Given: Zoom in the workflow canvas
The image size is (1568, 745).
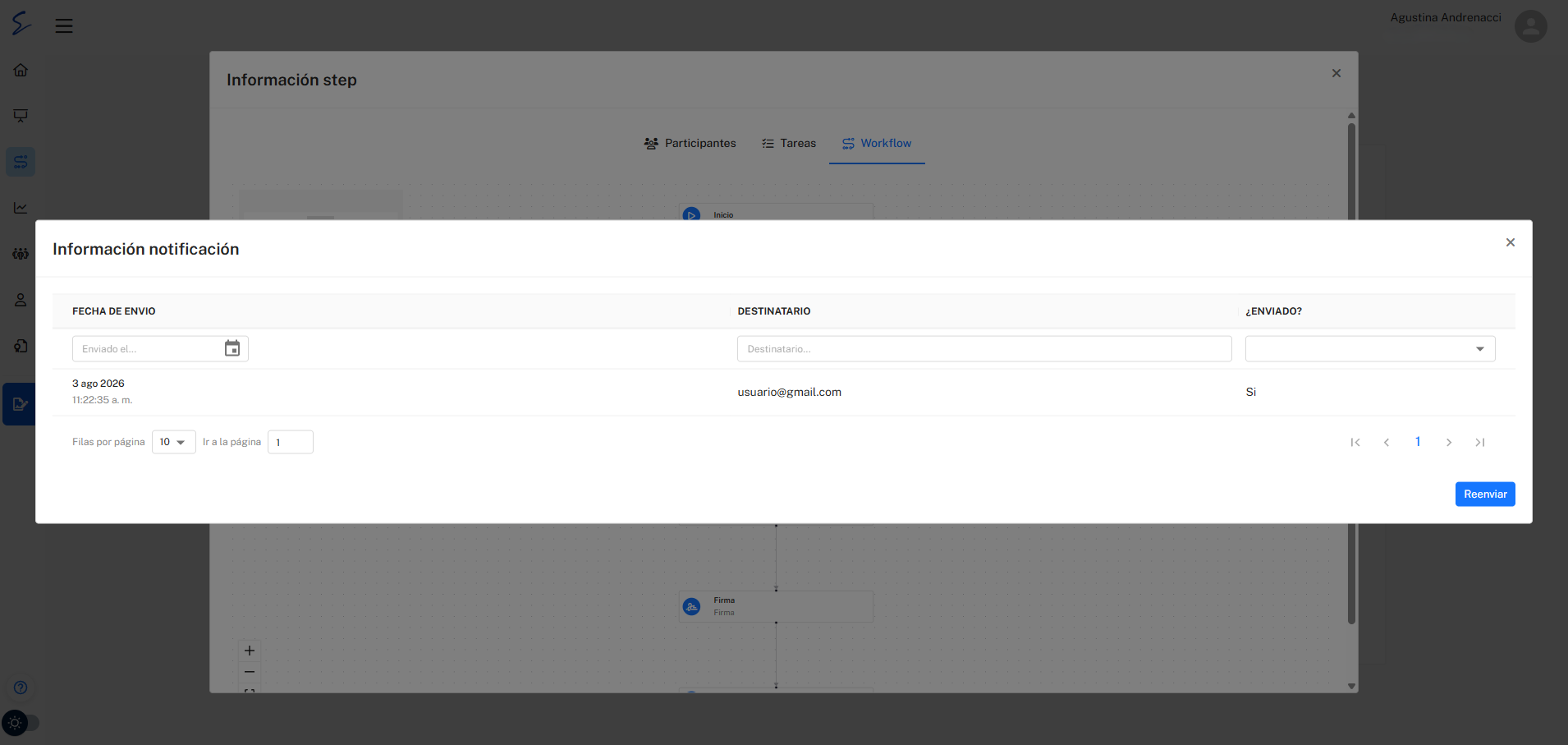Looking at the screenshot, I should (x=250, y=651).
